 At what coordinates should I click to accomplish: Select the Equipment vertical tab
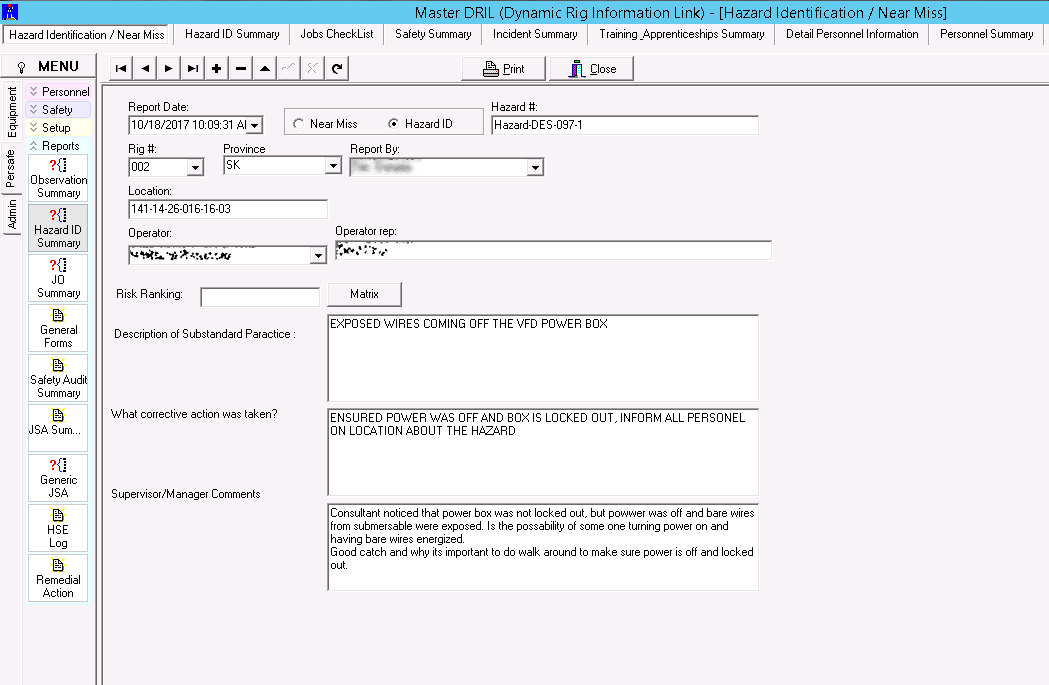point(12,112)
